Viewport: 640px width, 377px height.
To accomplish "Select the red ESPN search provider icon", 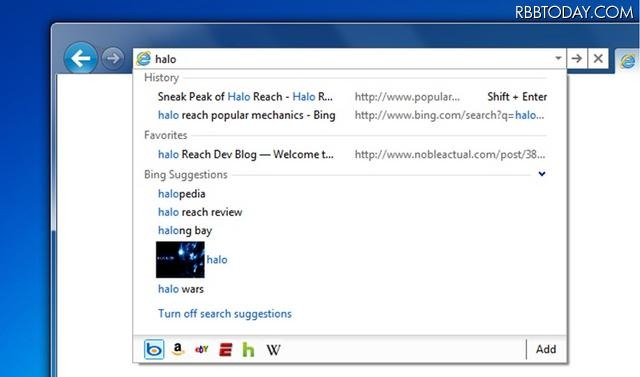I will (x=225, y=350).
